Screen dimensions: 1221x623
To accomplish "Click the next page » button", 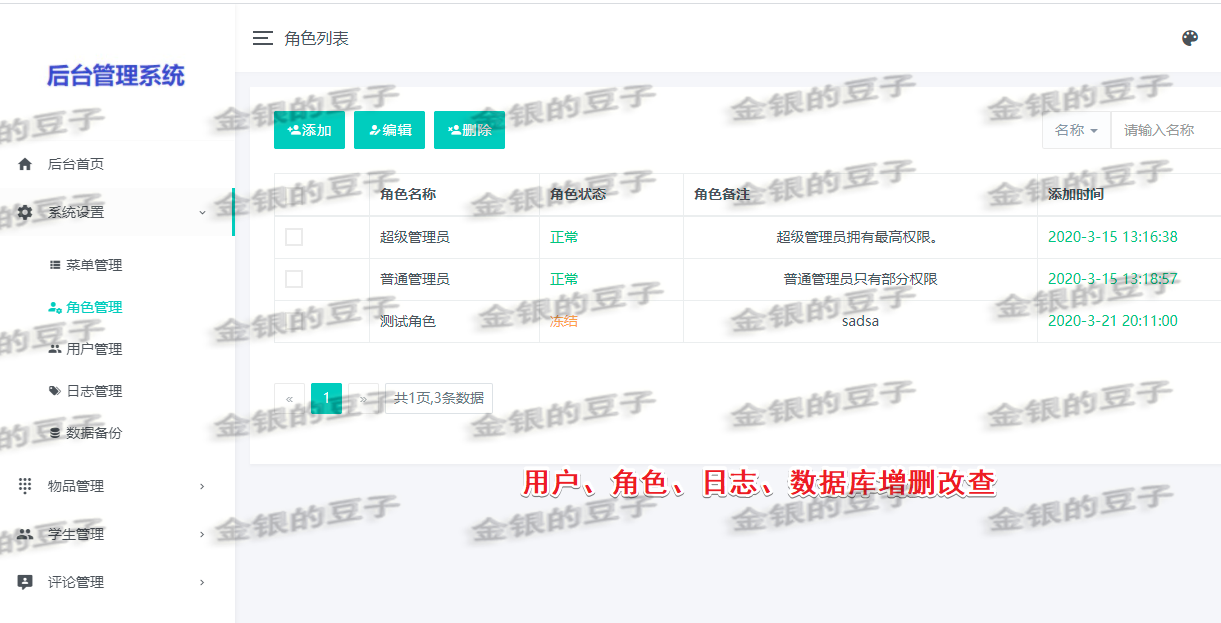I will pos(363,398).
